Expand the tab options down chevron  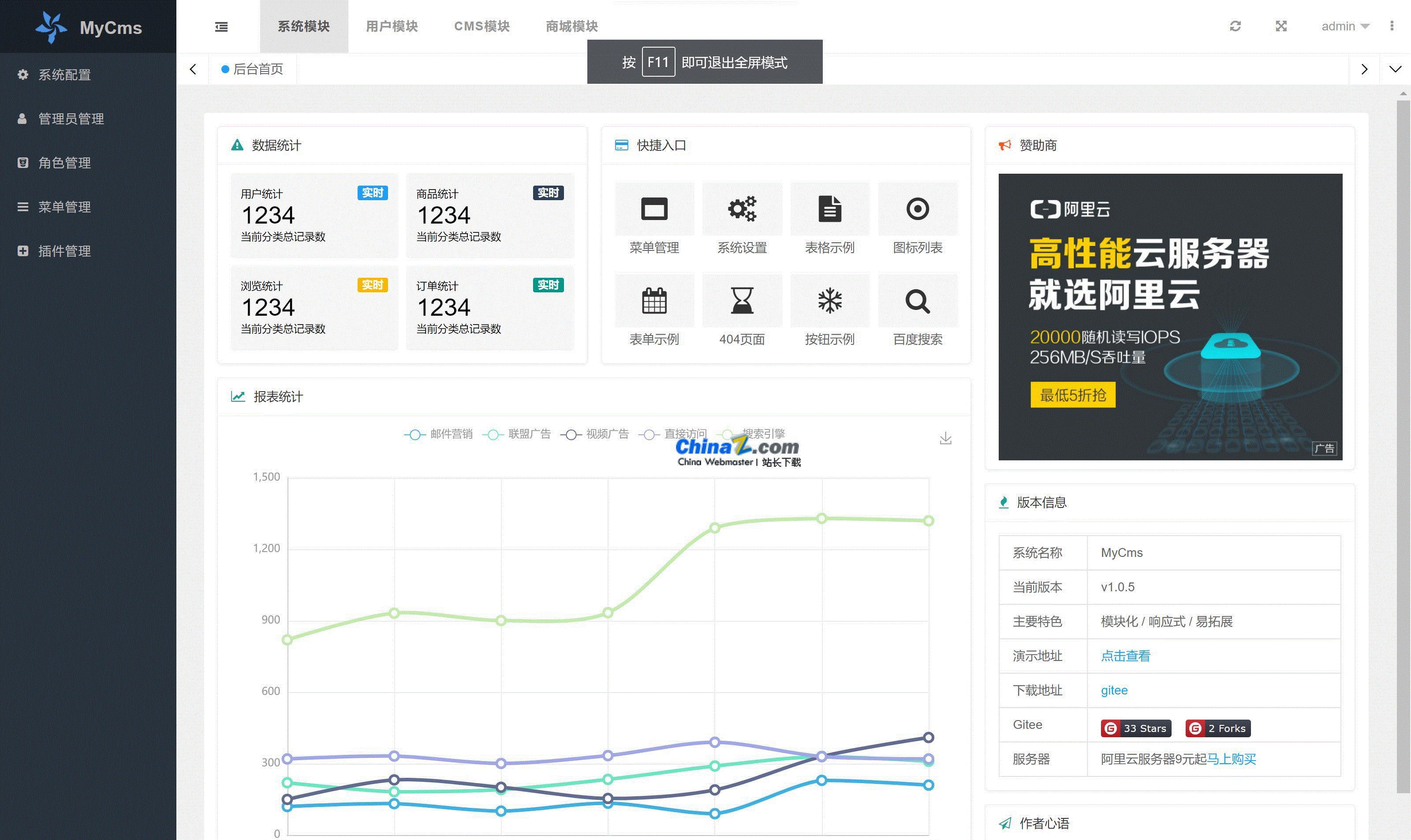point(1395,69)
